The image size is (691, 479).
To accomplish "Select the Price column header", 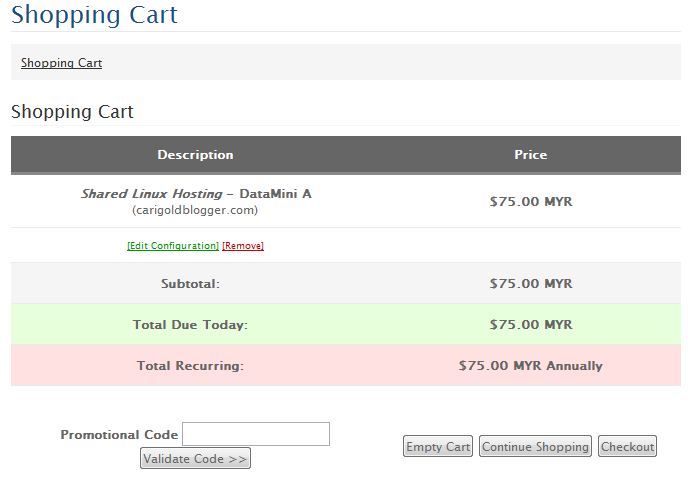I will (531, 155).
